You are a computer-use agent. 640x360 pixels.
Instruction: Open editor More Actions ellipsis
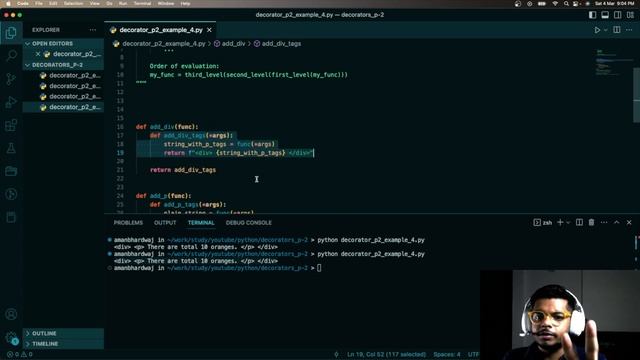pos(629,30)
